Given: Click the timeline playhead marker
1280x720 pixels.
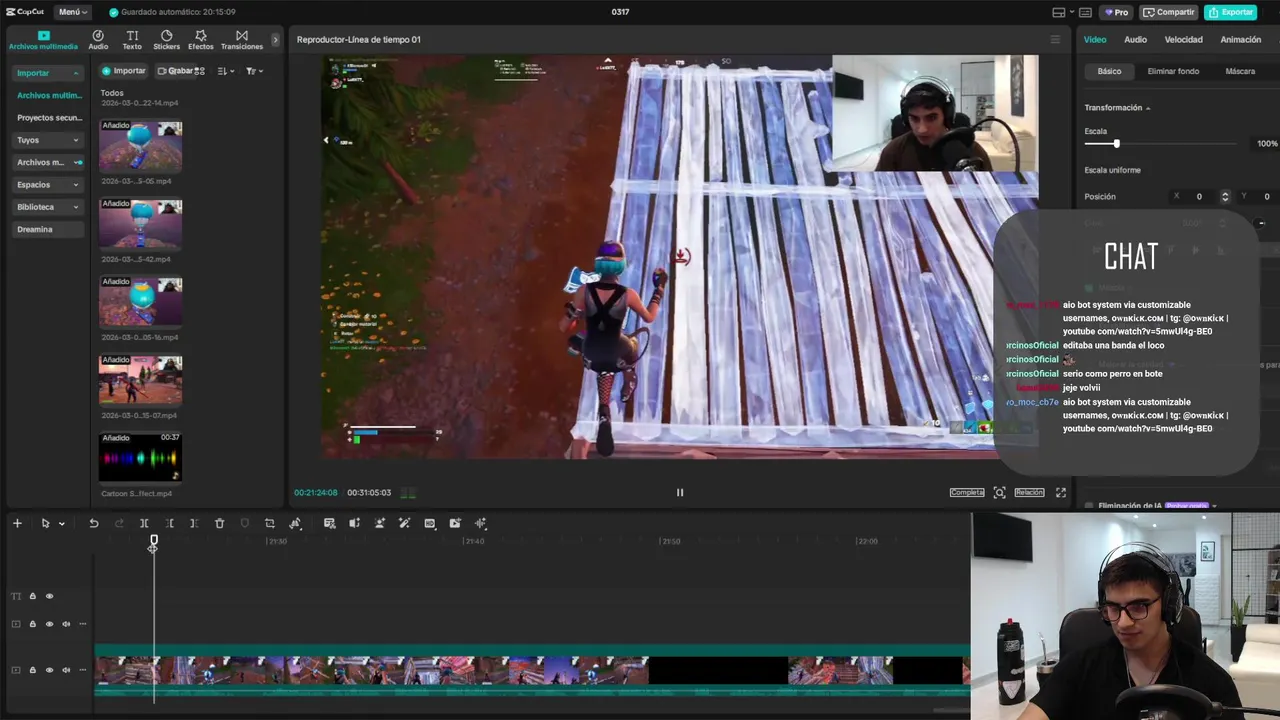Looking at the screenshot, I should point(153,542).
